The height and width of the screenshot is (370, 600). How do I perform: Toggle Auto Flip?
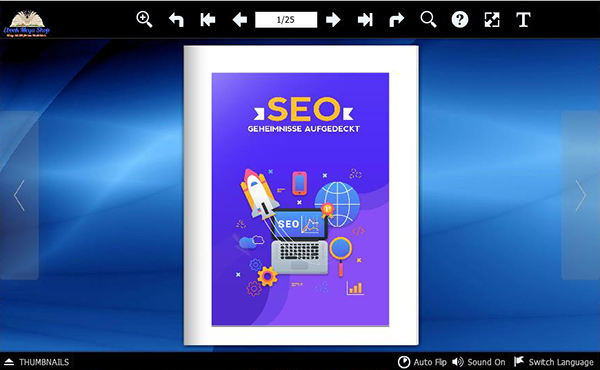(422, 362)
